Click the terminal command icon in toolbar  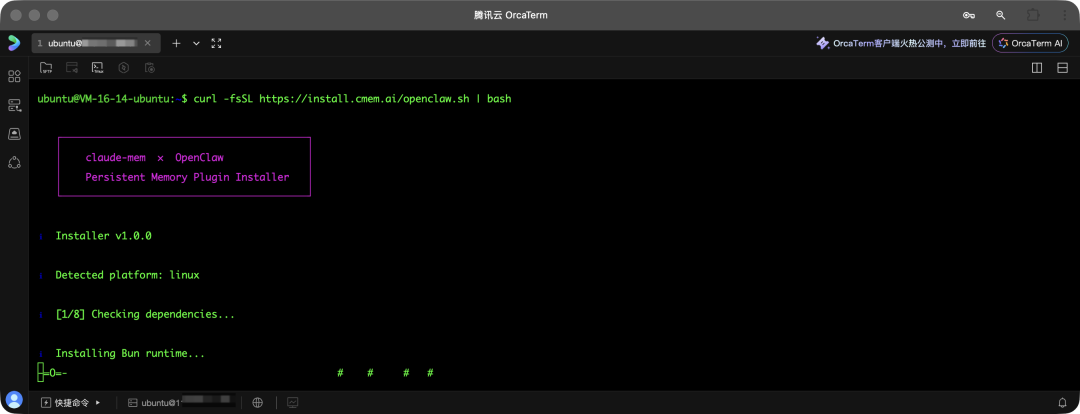pos(98,68)
